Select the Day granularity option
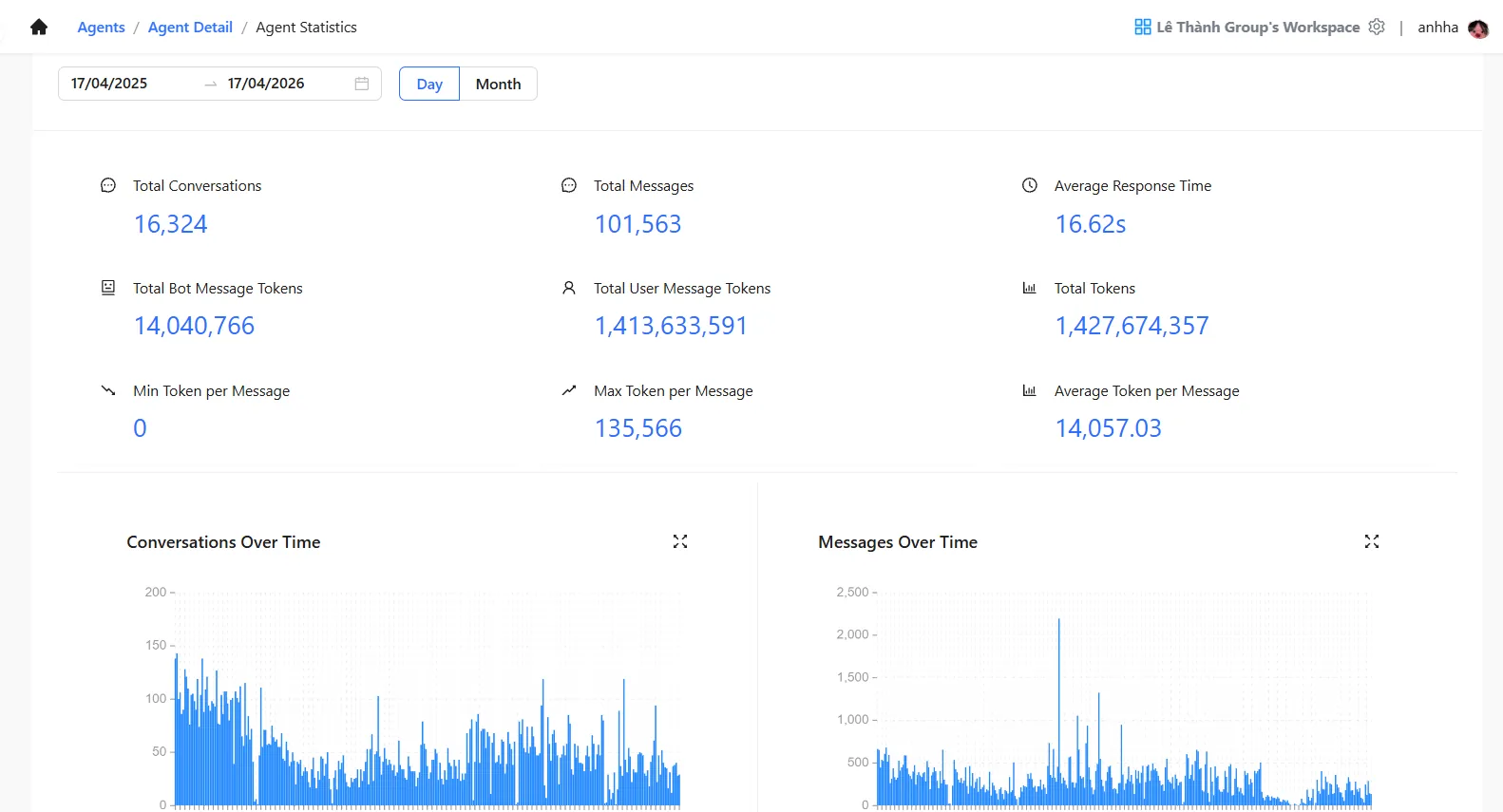 (x=429, y=84)
